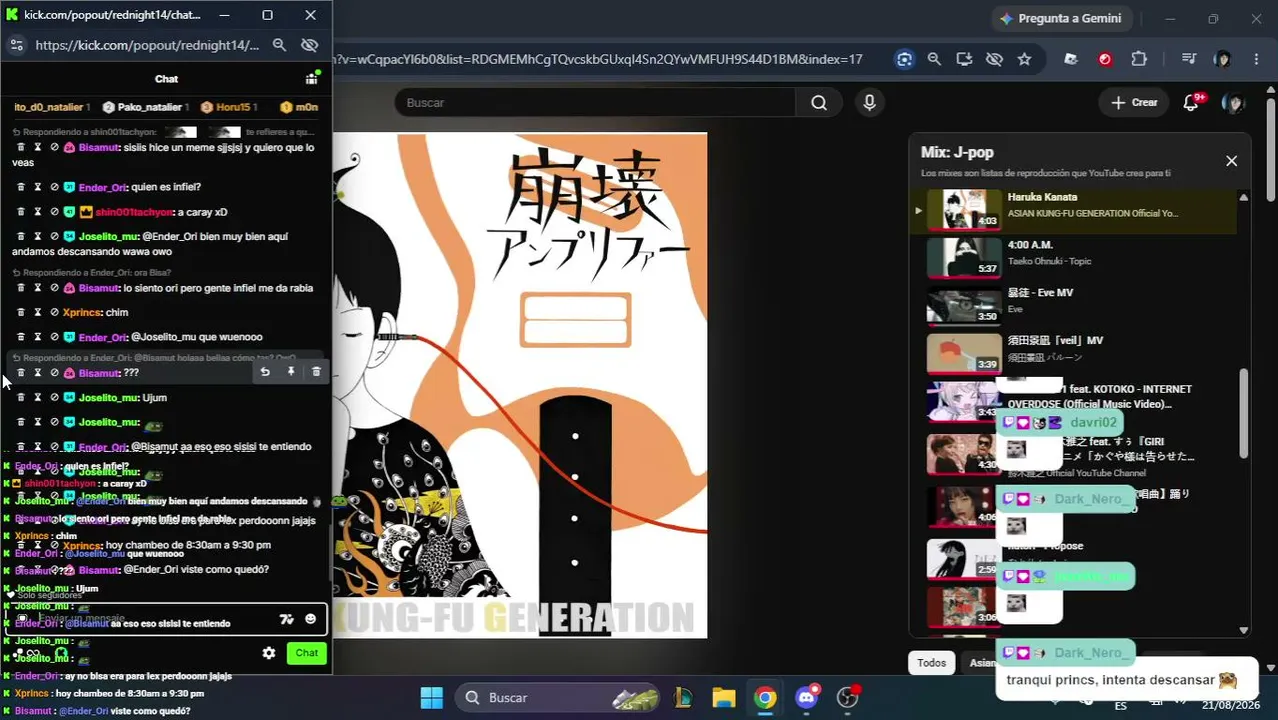Screen dimensions: 1278x720
Task: Open Chrome three-dot menu
Action: pos(1256,59)
